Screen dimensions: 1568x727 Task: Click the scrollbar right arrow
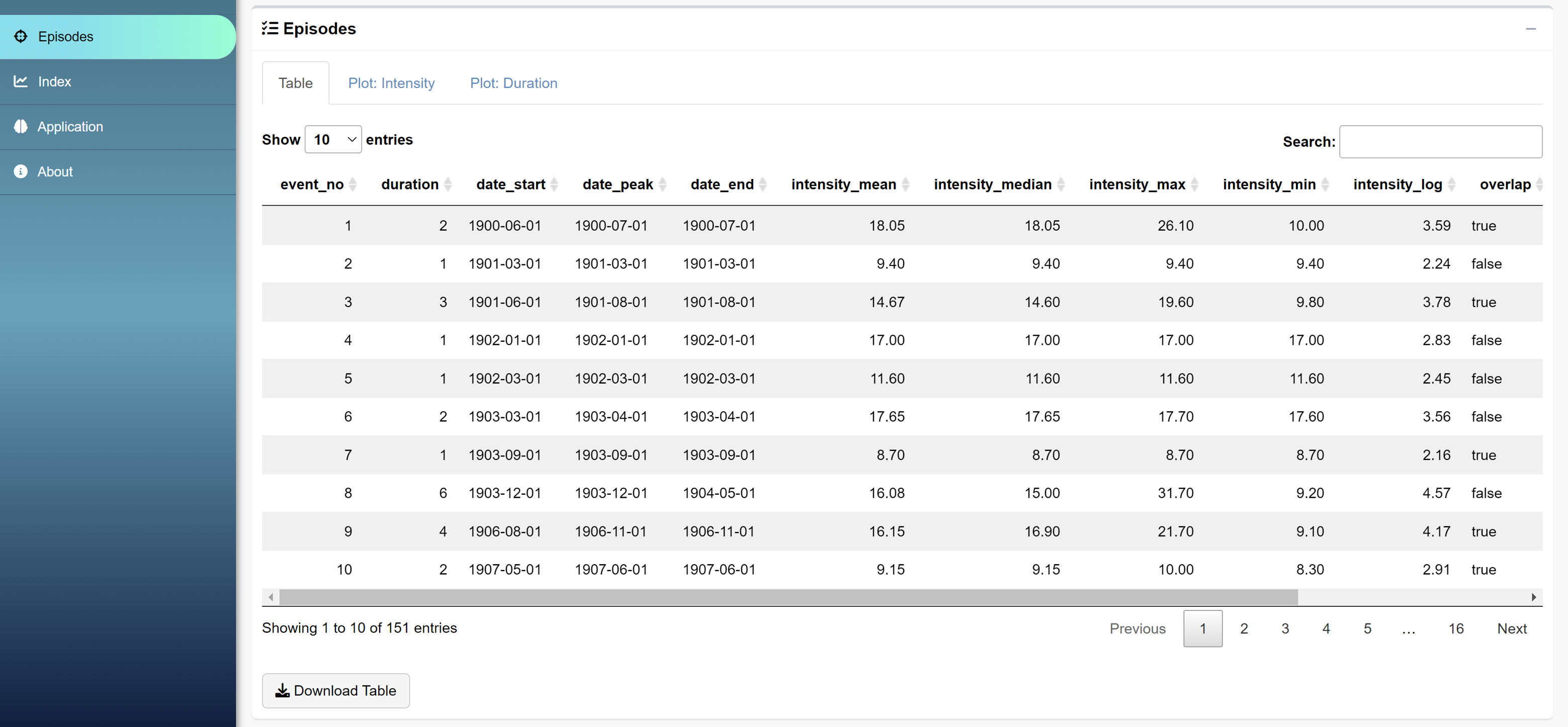point(1533,597)
